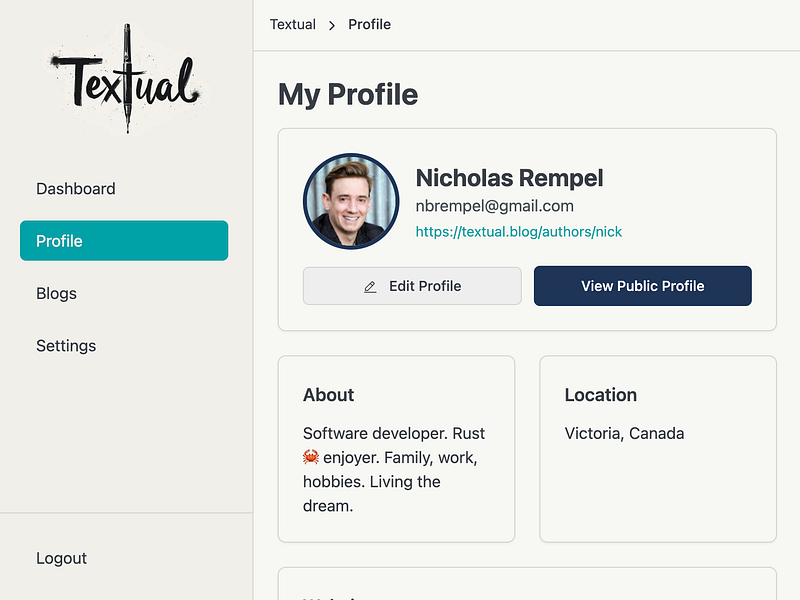Select the Profile sidebar item
This screenshot has height=600, width=800.
(x=124, y=241)
